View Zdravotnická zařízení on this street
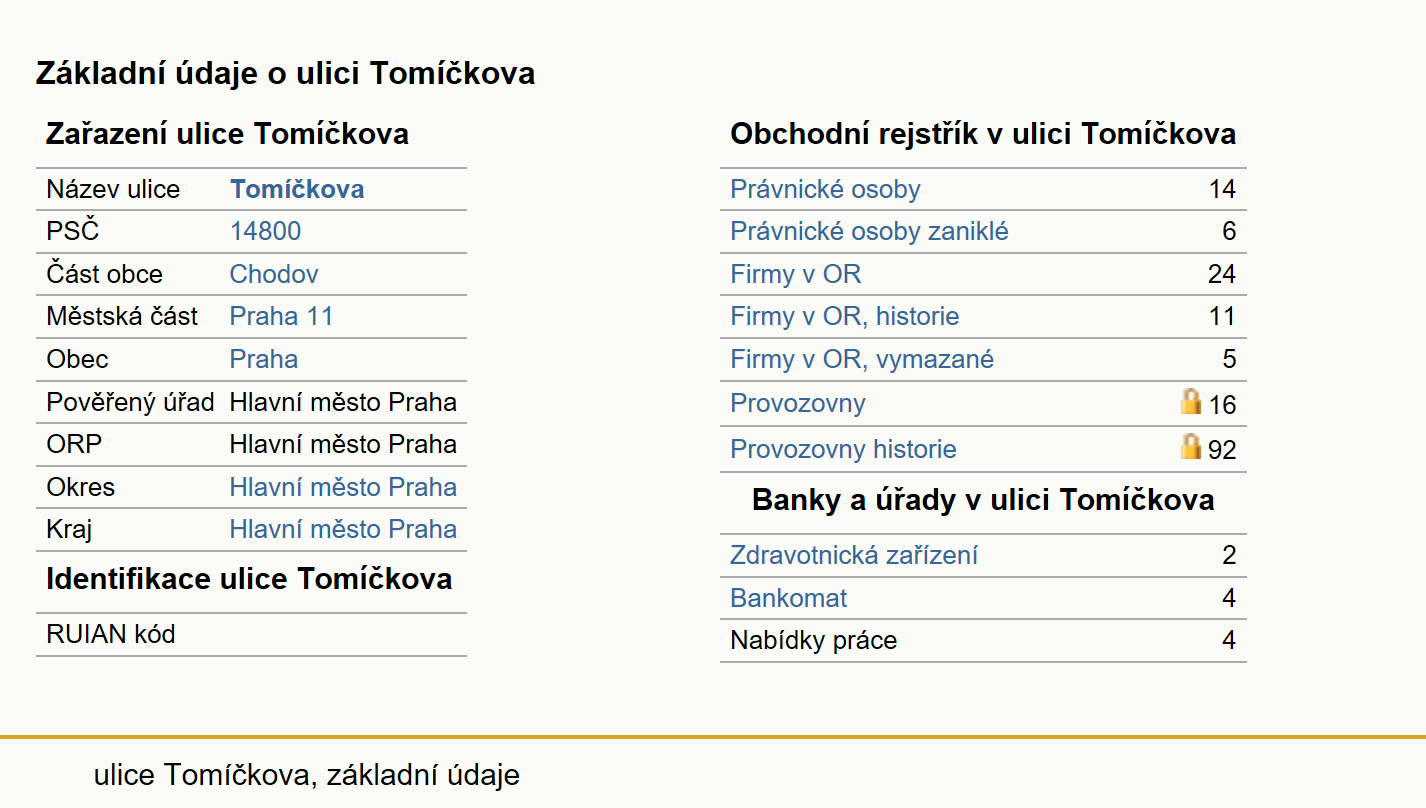Screen dimensions: 1426x808 pos(854,555)
